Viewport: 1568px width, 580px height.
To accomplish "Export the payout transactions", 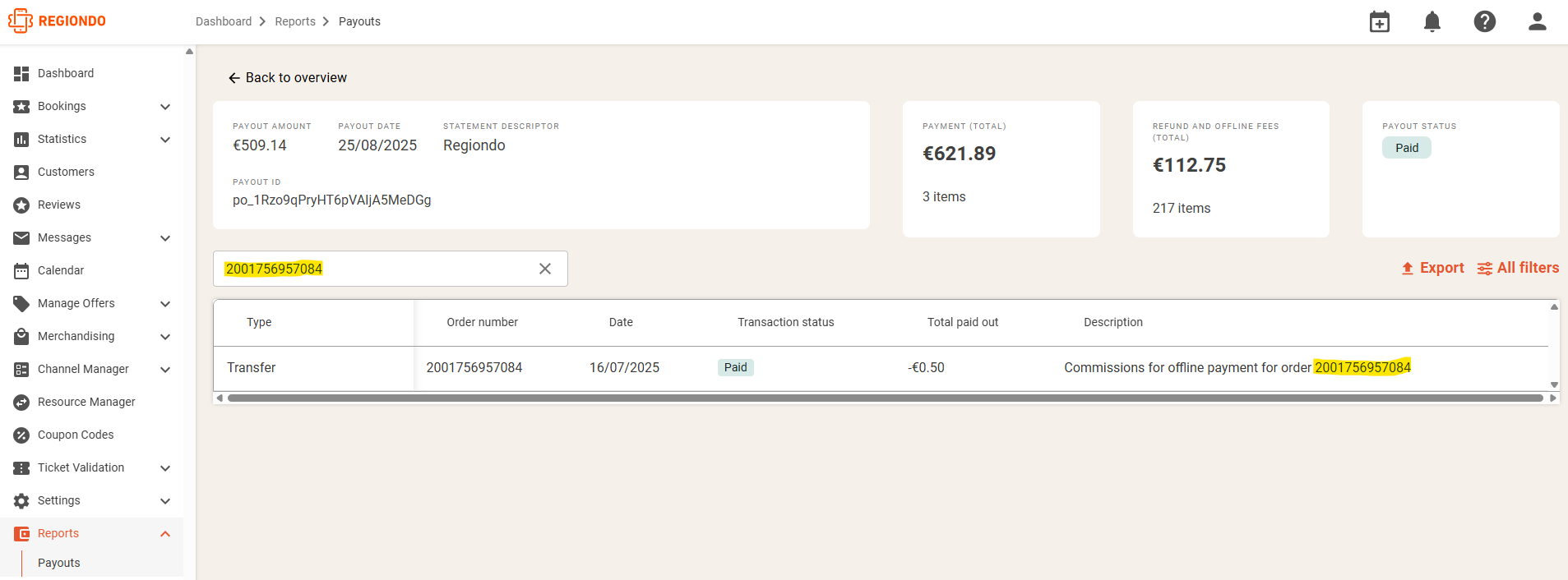I will [x=1432, y=268].
